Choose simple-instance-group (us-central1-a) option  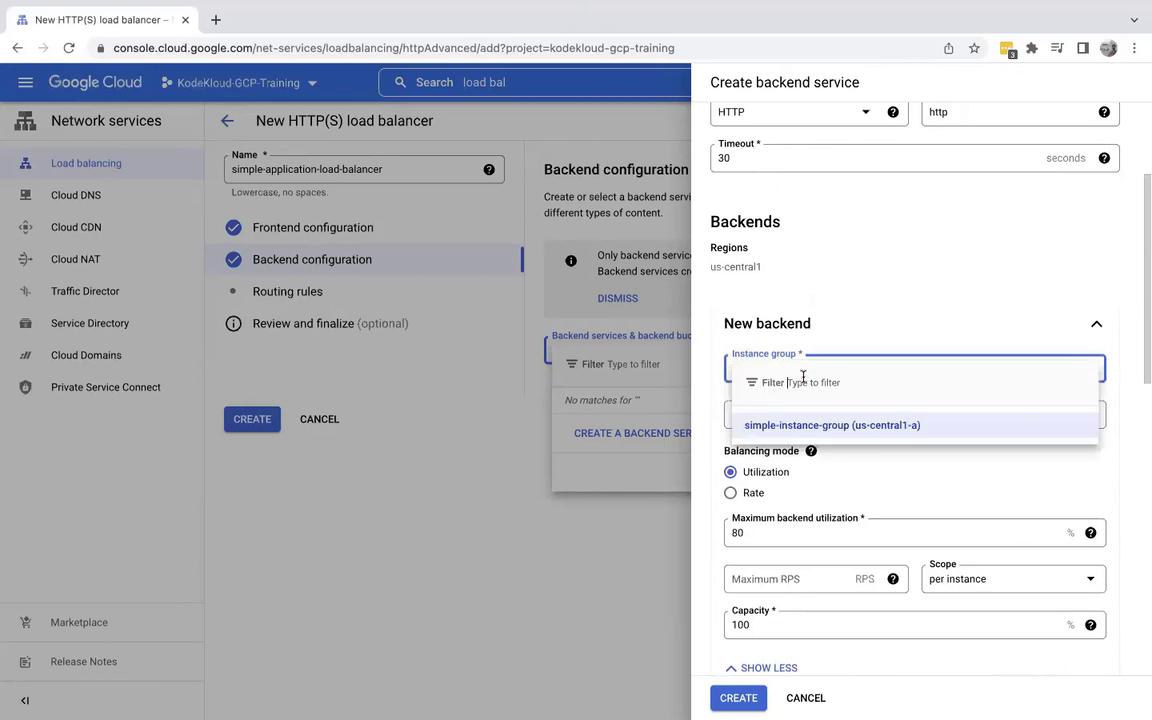pos(832,425)
